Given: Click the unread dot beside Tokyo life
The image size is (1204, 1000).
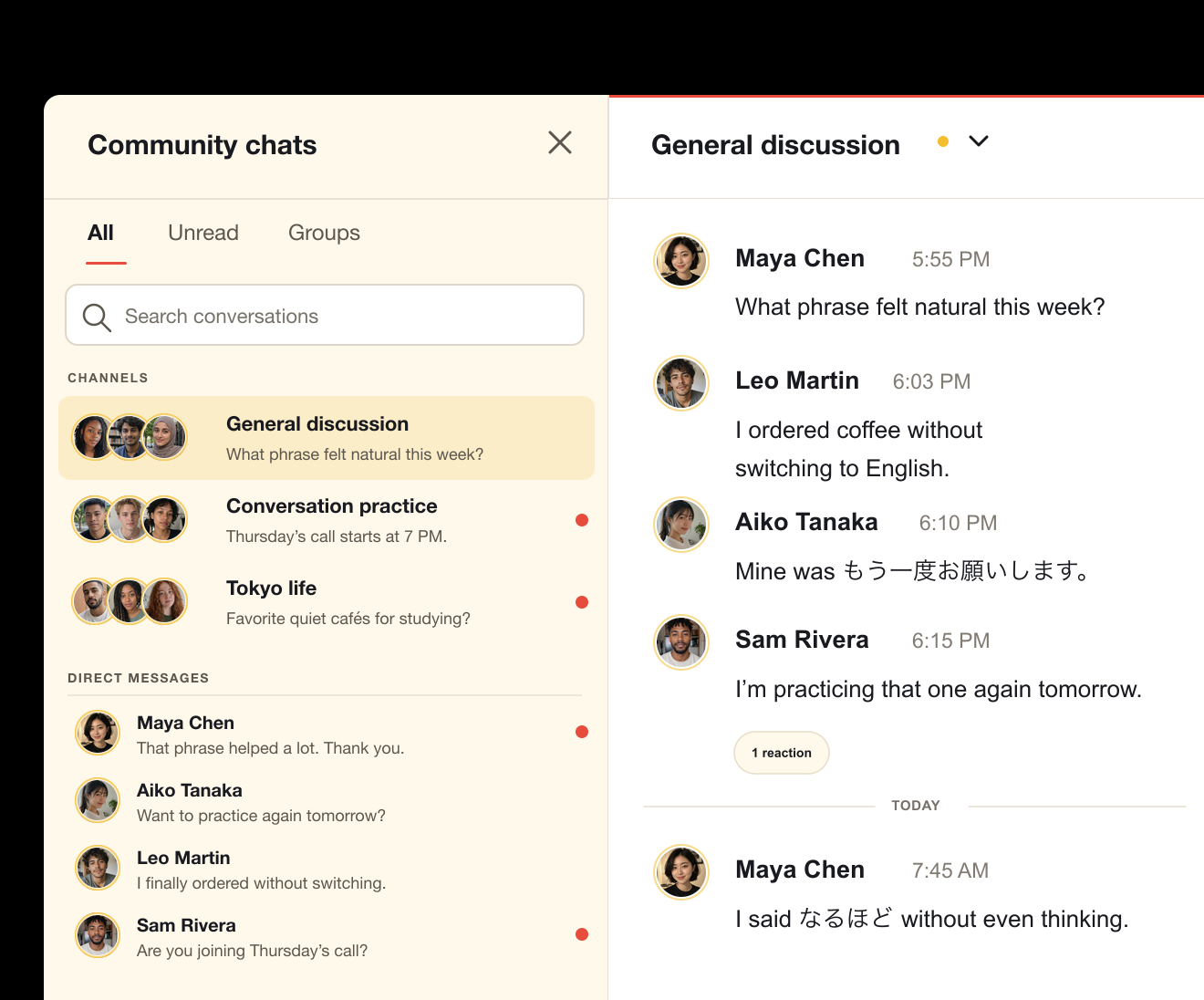Looking at the screenshot, I should coord(582,602).
